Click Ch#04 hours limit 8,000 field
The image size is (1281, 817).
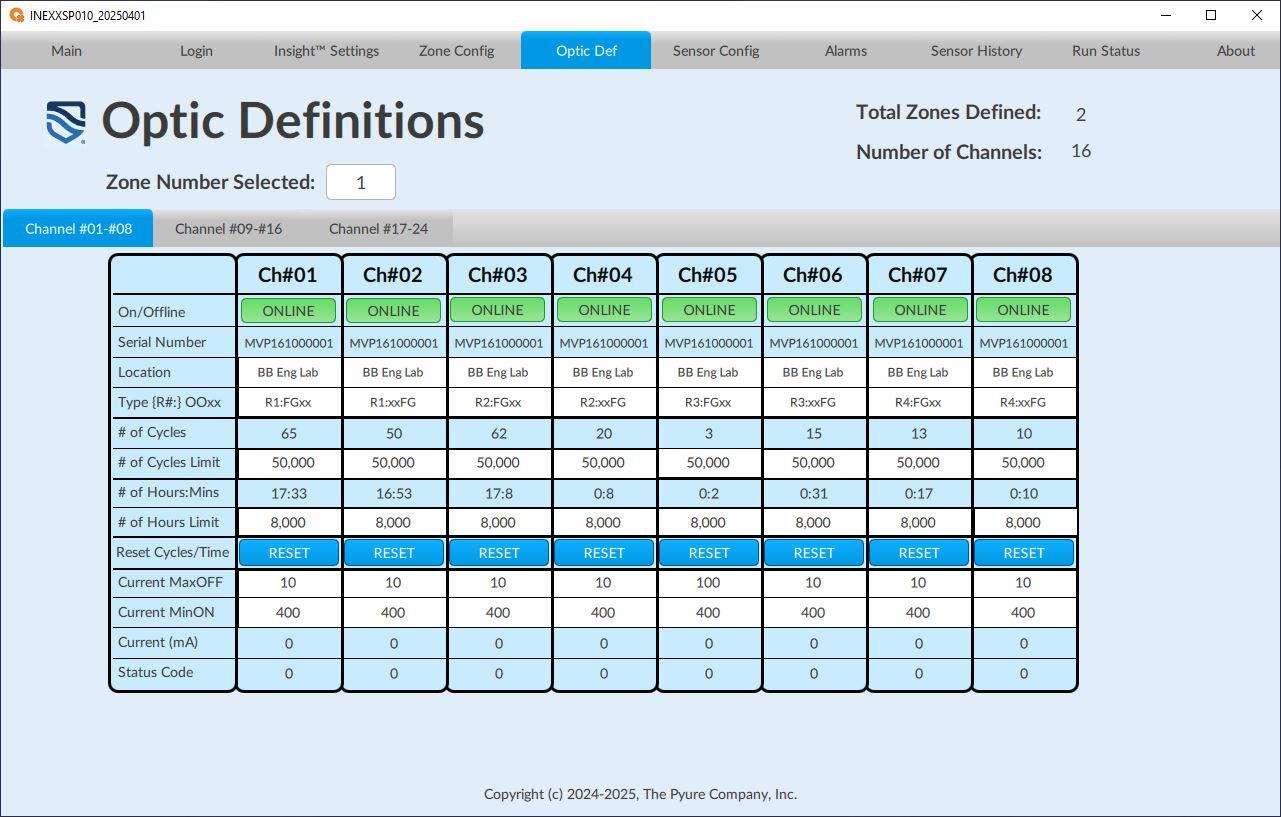pyautogui.click(x=604, y=522)
